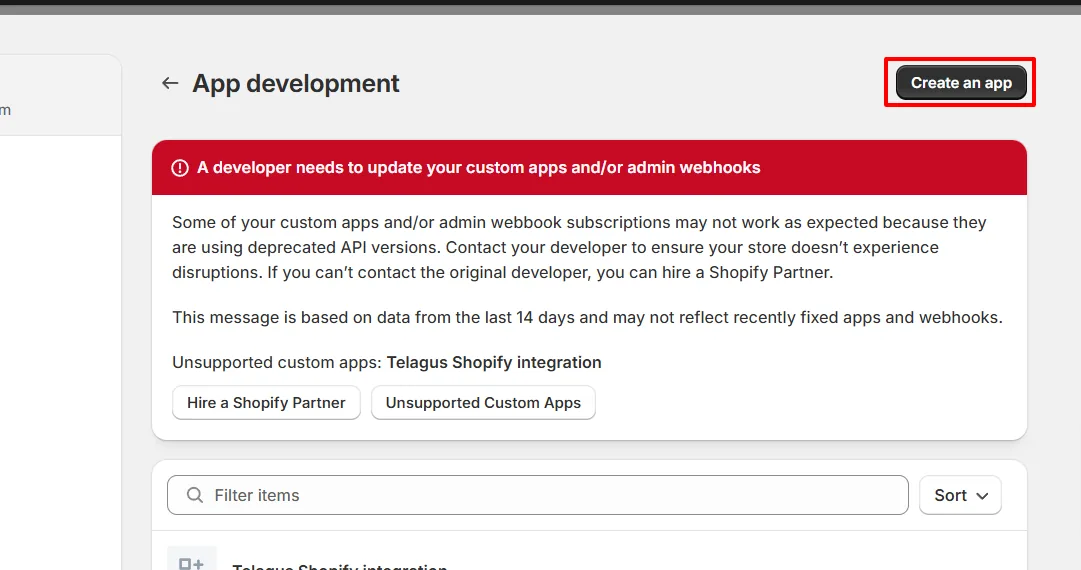Click the warning icon in the red banner
Viewport: 1081px width, 570px height.
(x=180, y=168)
